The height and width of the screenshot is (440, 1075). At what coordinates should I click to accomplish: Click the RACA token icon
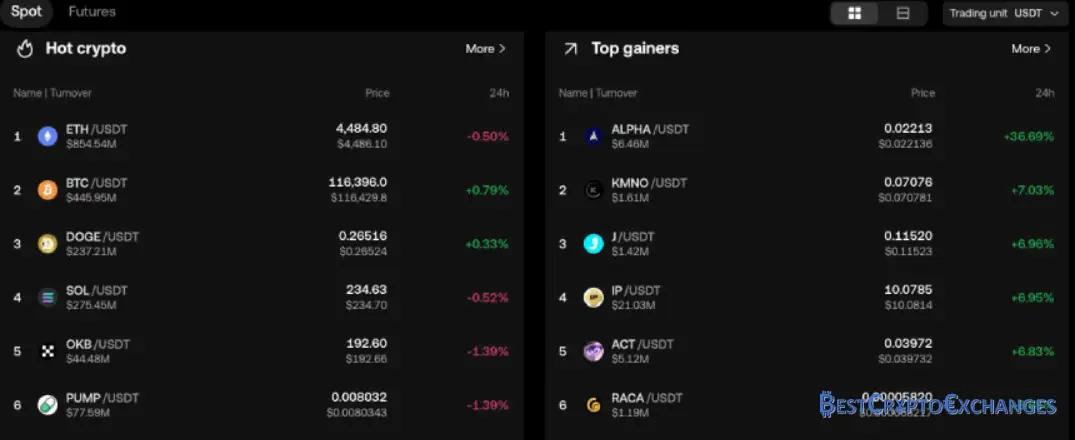pyautogui.click(x=593, y=405)
